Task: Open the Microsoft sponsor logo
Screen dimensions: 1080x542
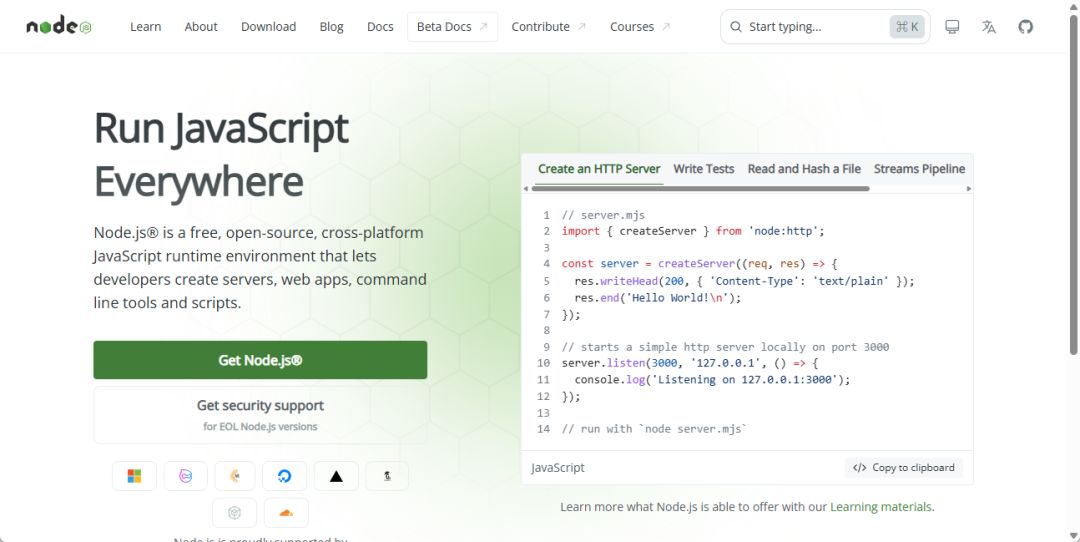Action: coord(134,476)
